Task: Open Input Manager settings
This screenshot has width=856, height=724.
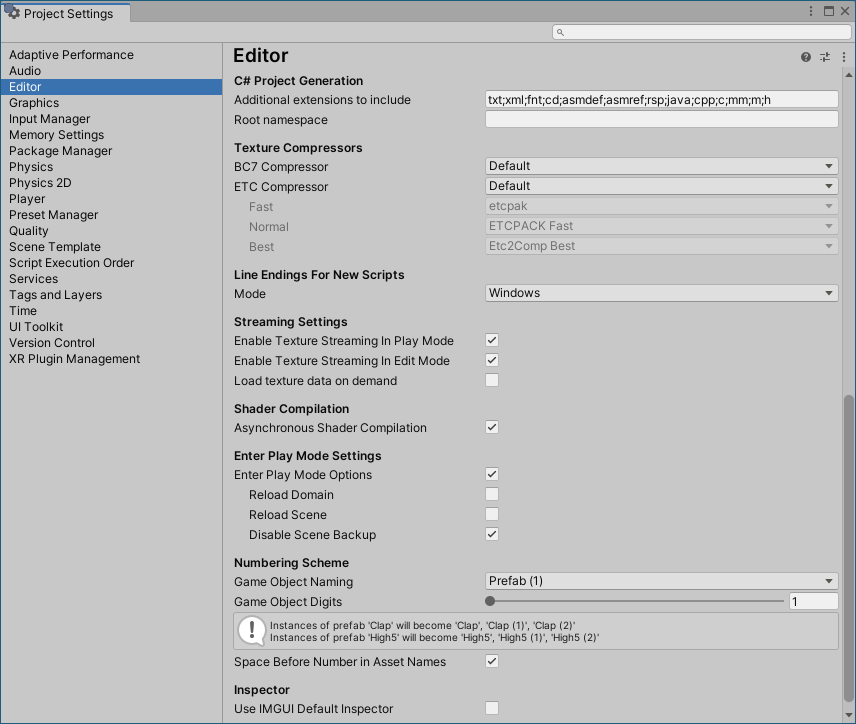Action: coord(111,119)
